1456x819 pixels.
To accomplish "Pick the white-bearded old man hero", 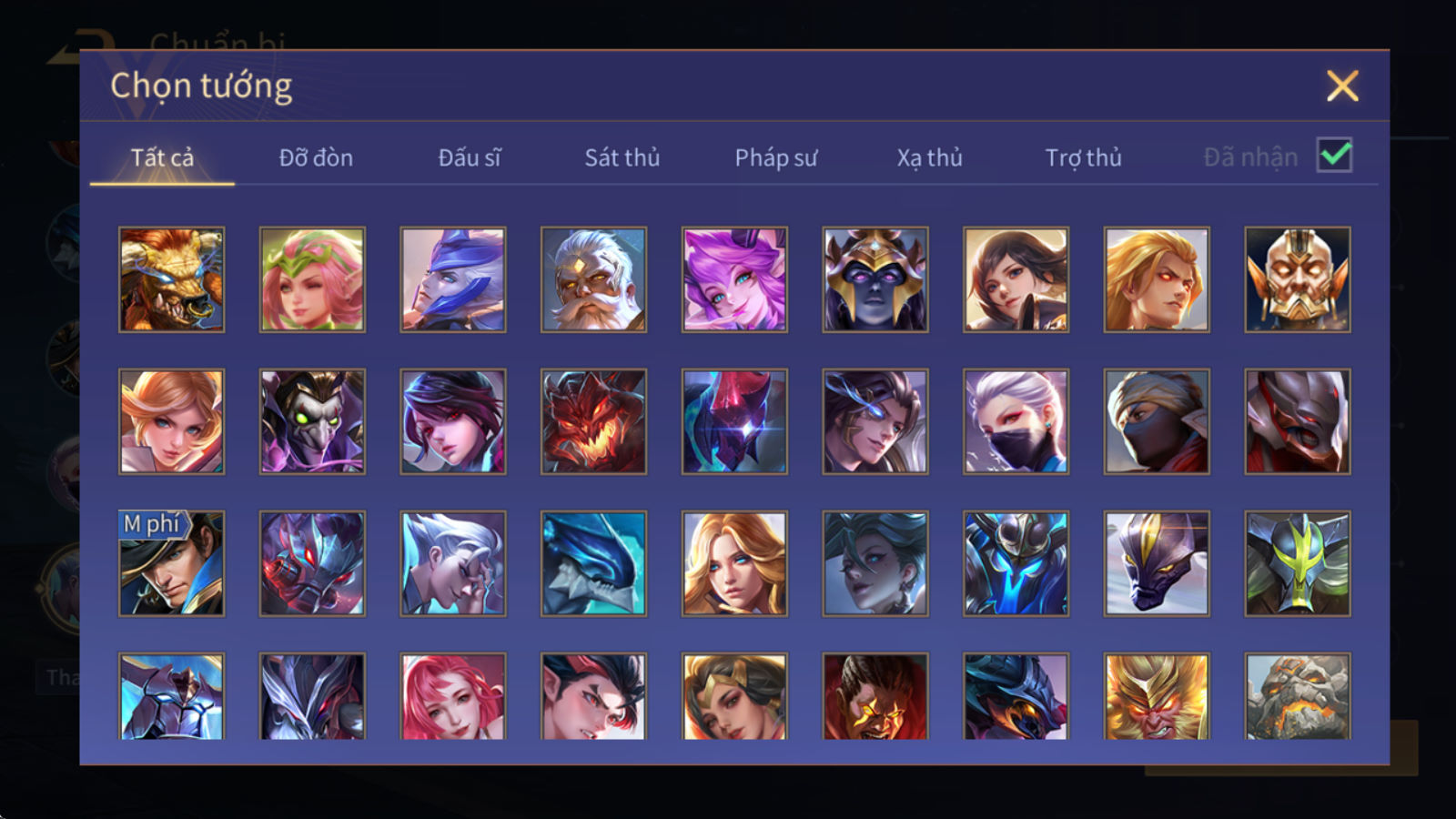I will pos(593,279).
